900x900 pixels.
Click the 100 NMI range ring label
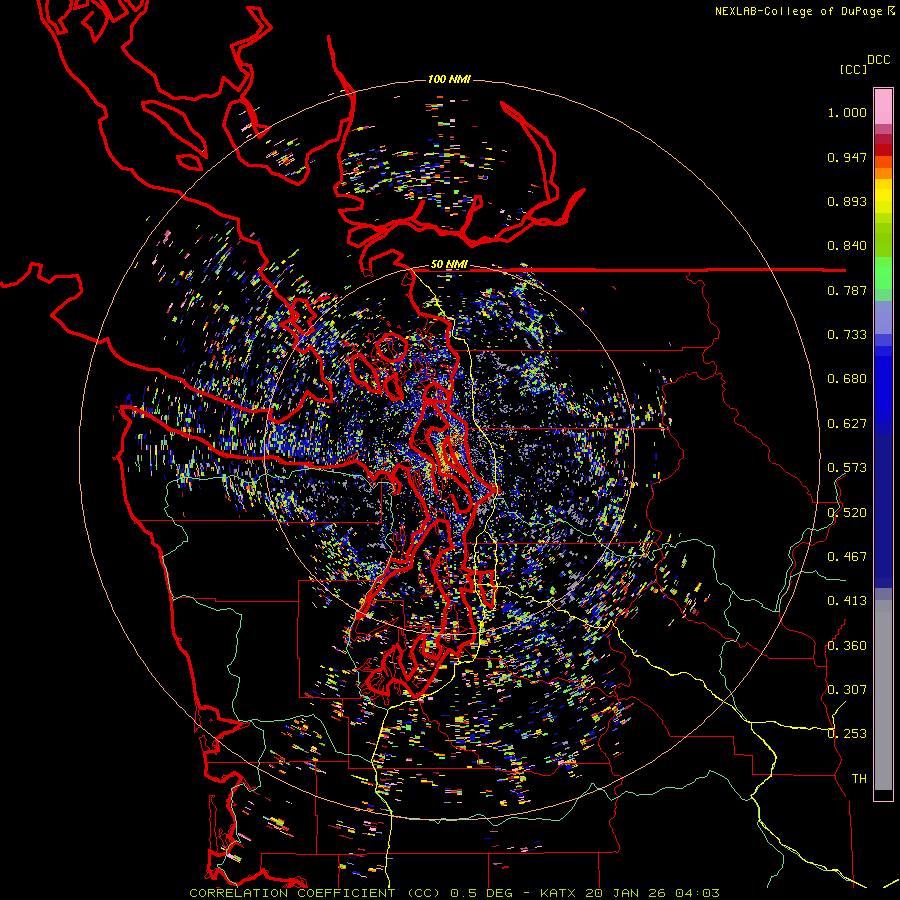pyautogui.click(x=449, y=79)
